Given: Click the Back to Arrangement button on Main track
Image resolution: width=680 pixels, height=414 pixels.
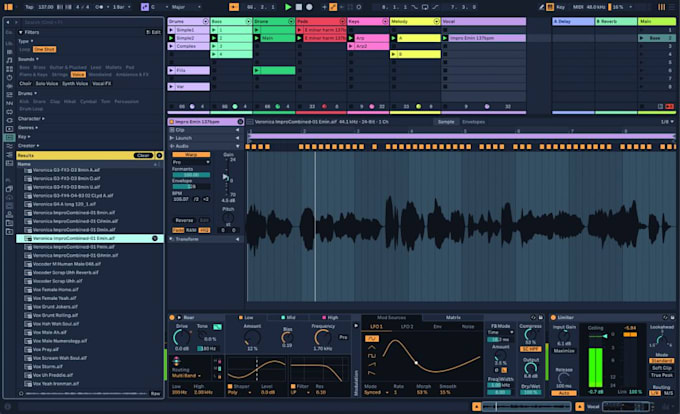Looking at the screenshot, I should tap(670, 106).
